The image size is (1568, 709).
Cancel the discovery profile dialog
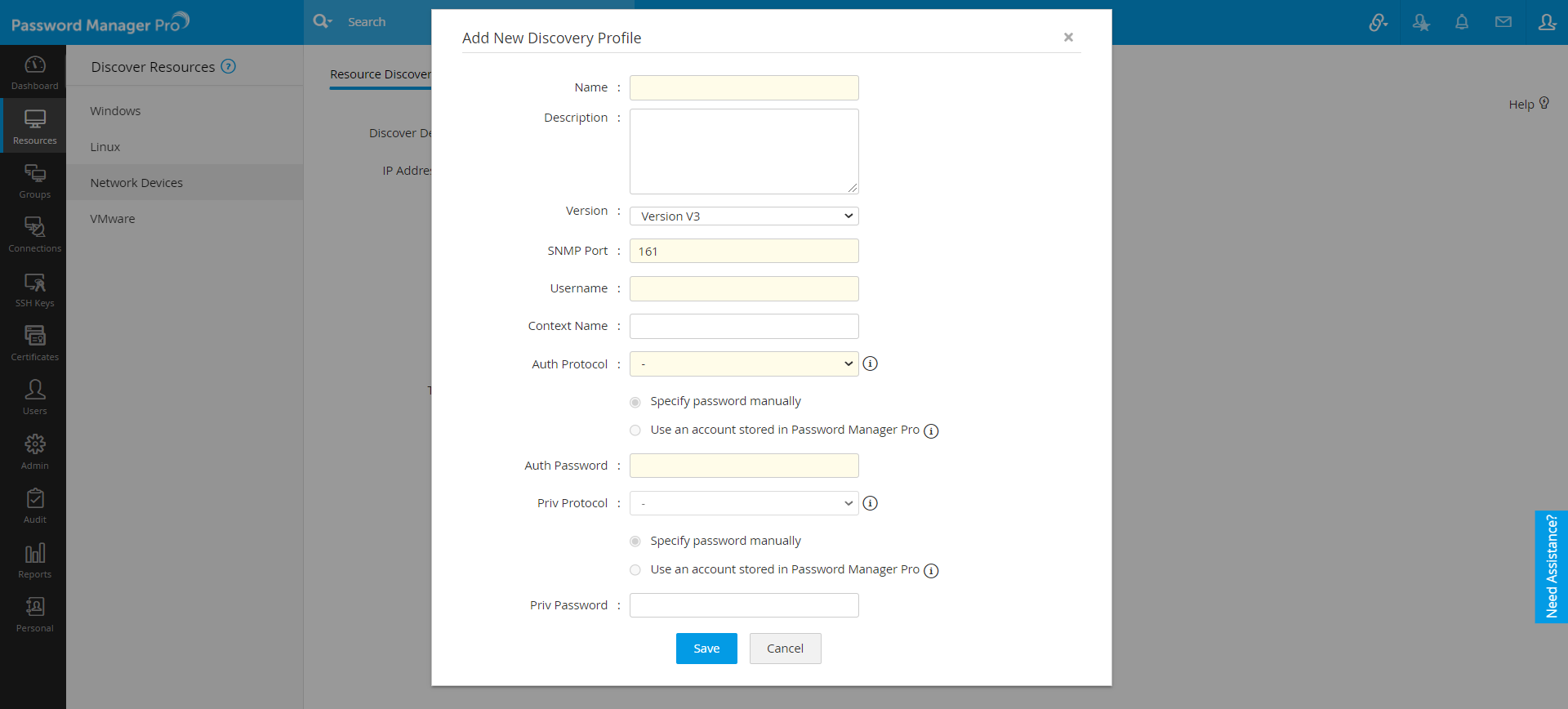785,649
